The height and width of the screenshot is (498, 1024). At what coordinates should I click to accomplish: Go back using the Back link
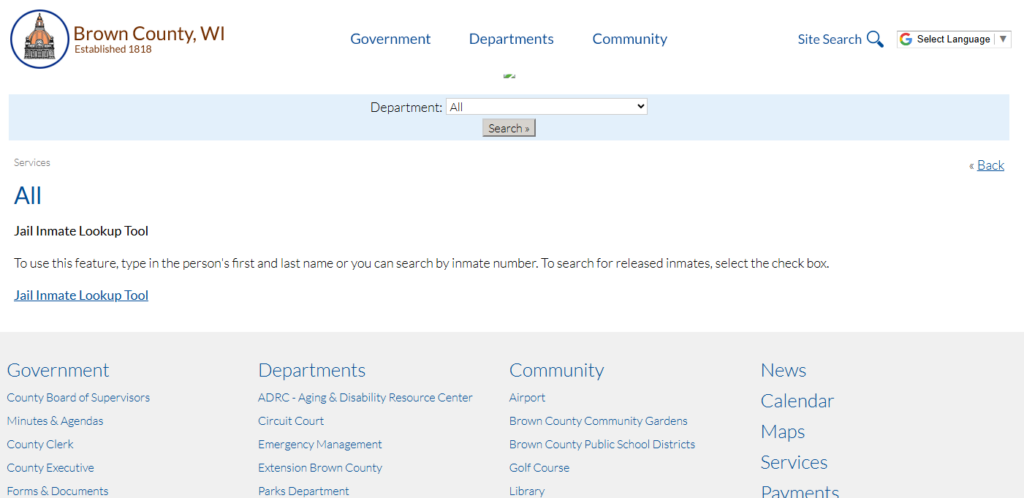tap(990, 165)
